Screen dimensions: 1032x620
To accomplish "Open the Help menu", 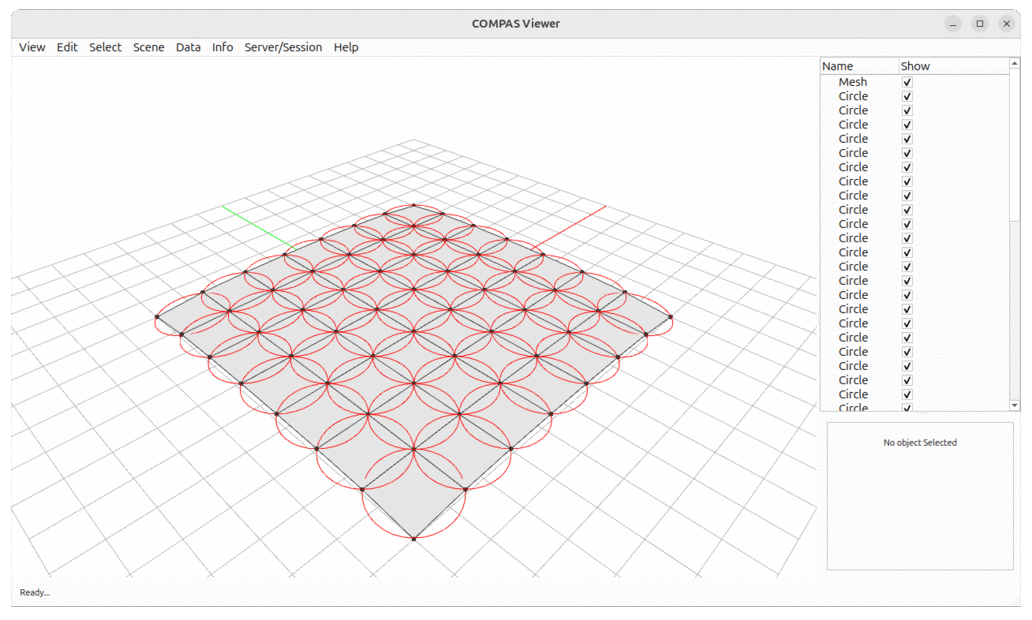I will [x=346, y=47].
